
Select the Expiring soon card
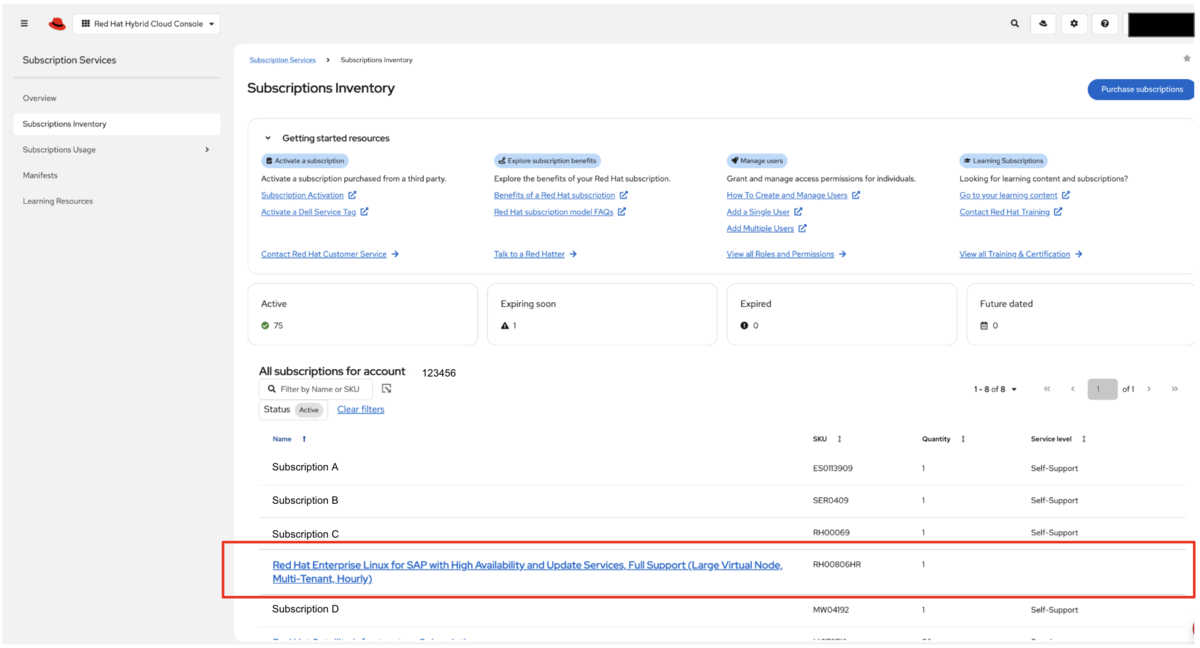click(602, 314)
